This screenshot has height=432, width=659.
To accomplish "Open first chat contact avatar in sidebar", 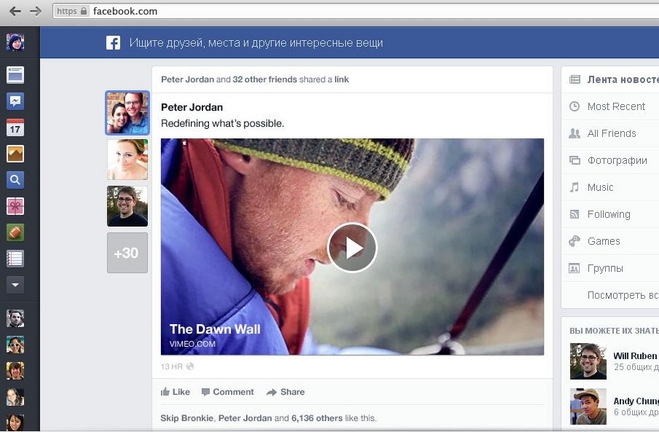I will [15, 319].
